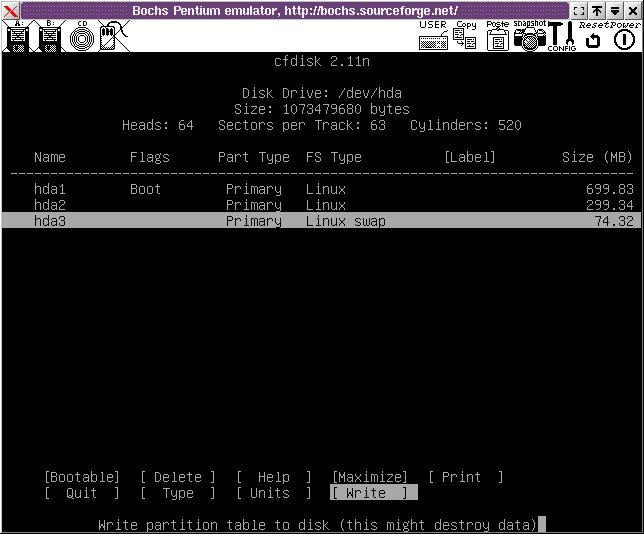
Task: Click the Reset emulator icon
Action: (x=593, y=38)
